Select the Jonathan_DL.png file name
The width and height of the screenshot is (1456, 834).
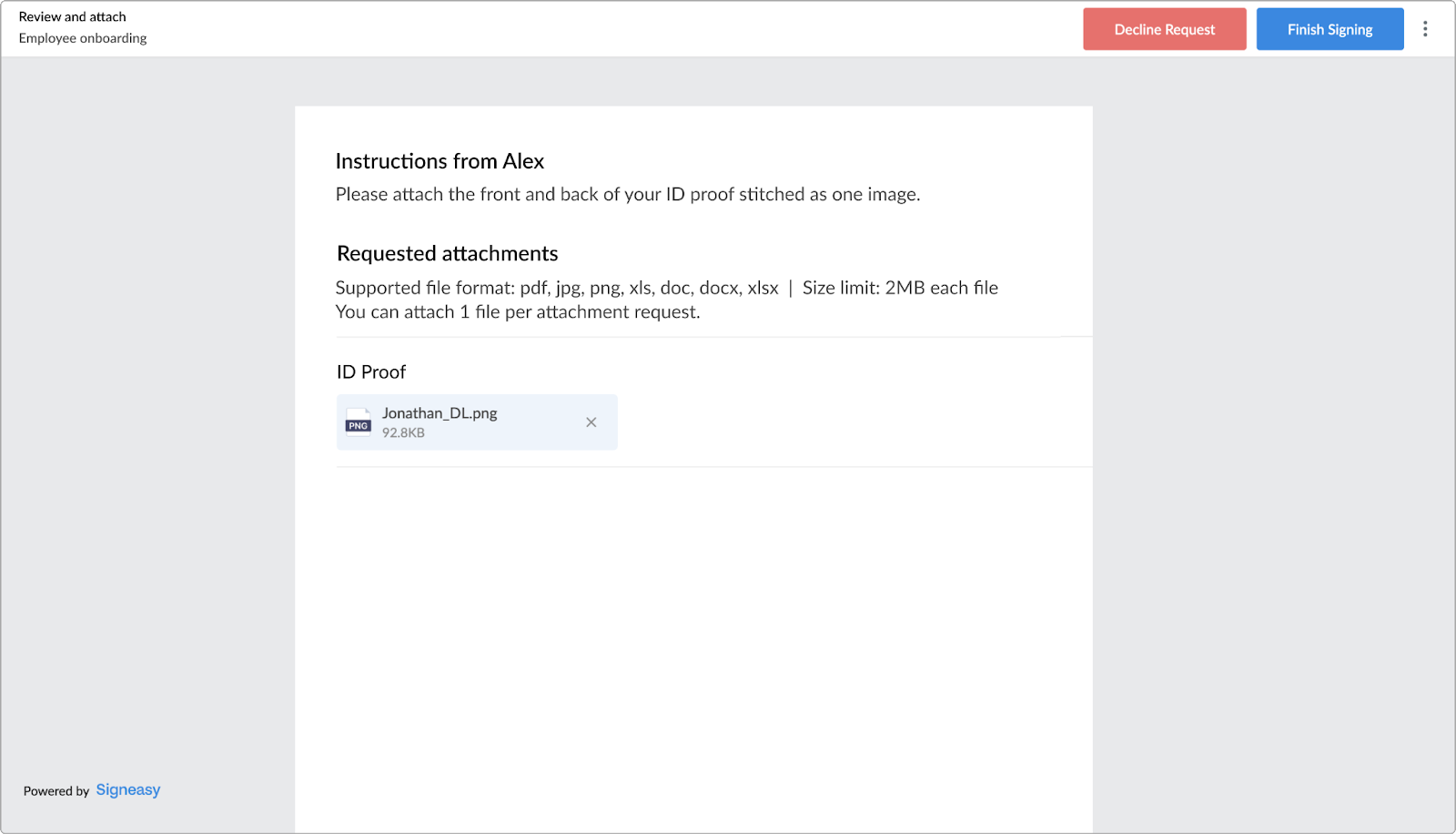point(440,413)
